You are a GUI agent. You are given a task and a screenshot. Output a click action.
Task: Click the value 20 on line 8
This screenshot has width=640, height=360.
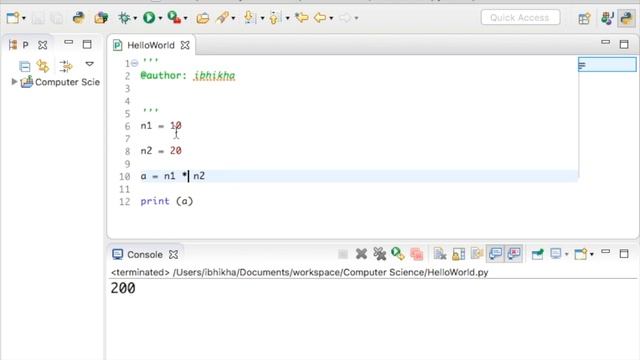176,151
